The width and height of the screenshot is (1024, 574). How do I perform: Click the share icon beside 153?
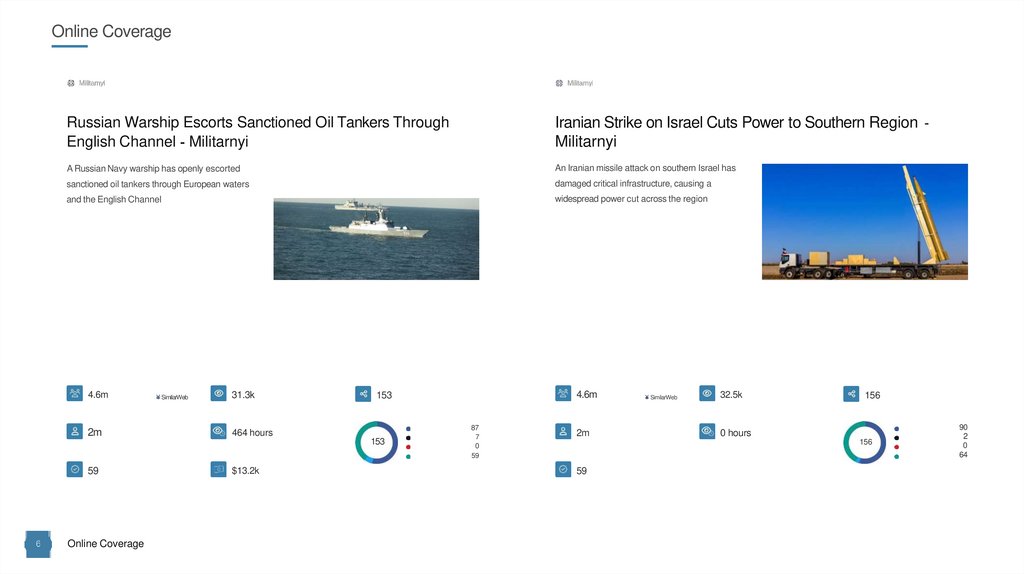coord(363,394)
